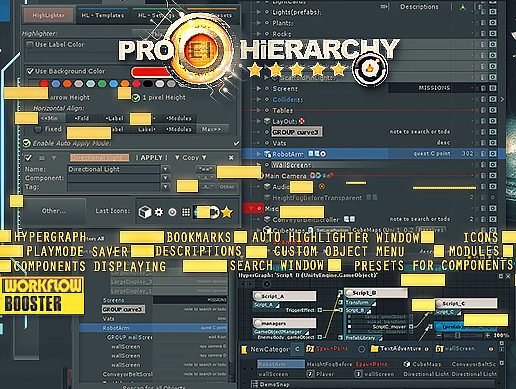This screenshot has width=516, height=389.
Task: Toggle visibility eye of Rocks row
Action: click(x=493, y=34)
